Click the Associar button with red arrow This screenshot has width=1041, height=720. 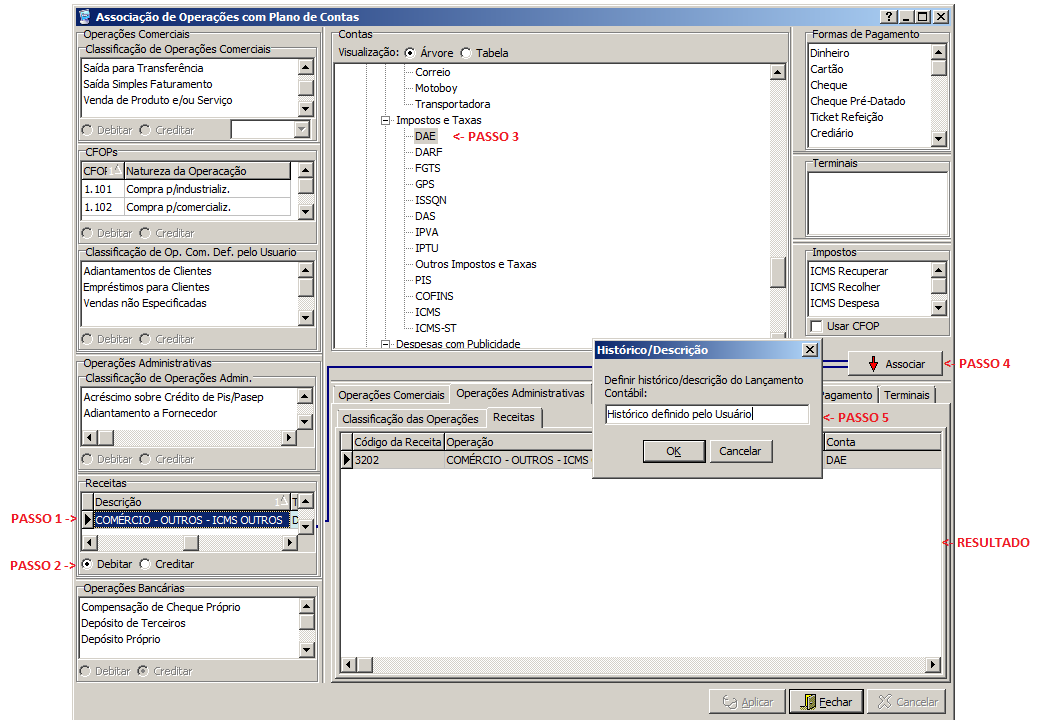pyautogui.click(x=894, y=364)
